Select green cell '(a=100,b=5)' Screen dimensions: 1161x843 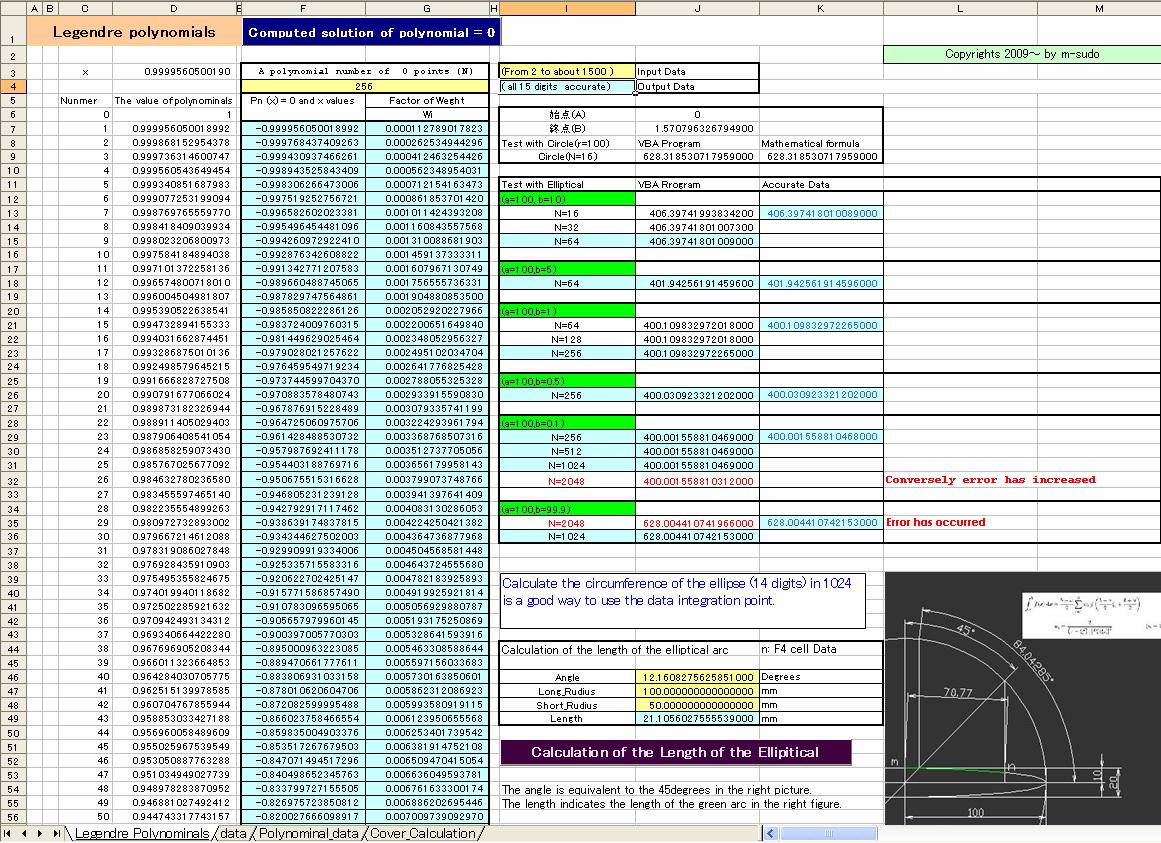click(567, 269)
